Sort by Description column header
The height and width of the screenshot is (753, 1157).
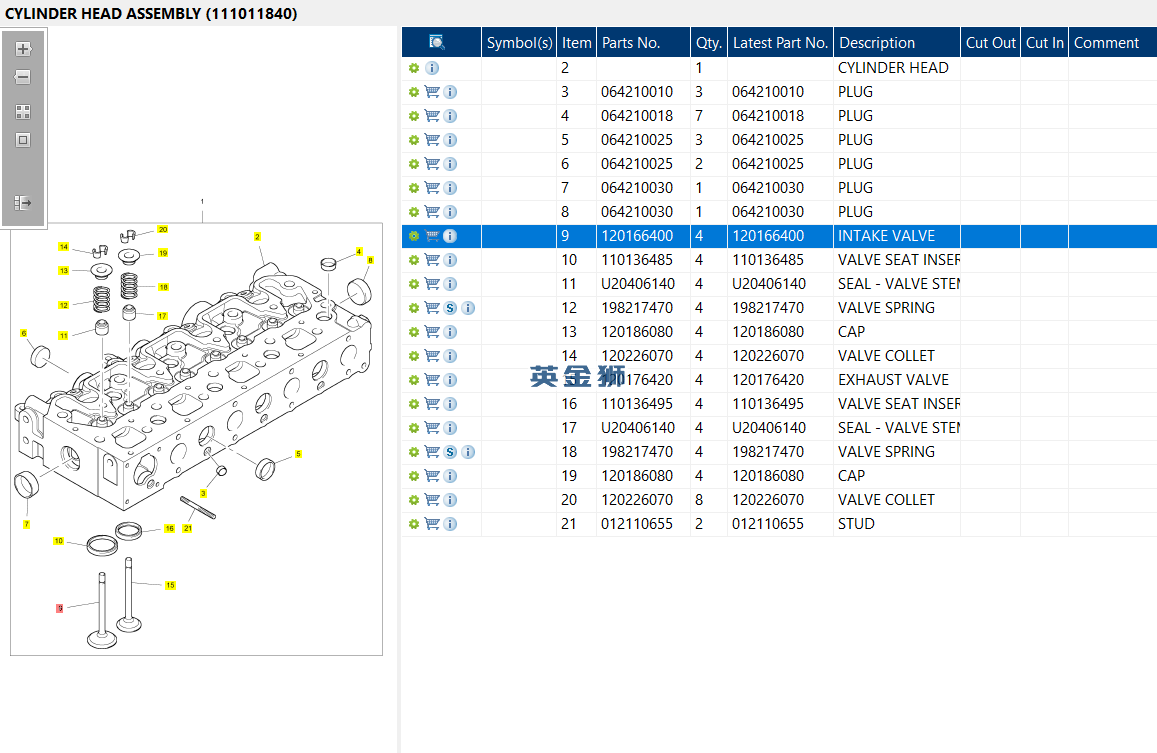tap(897, 43)
